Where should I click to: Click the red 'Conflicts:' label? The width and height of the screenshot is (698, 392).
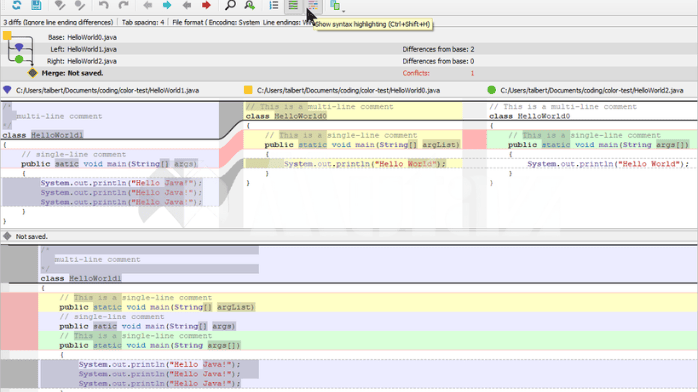416,73
